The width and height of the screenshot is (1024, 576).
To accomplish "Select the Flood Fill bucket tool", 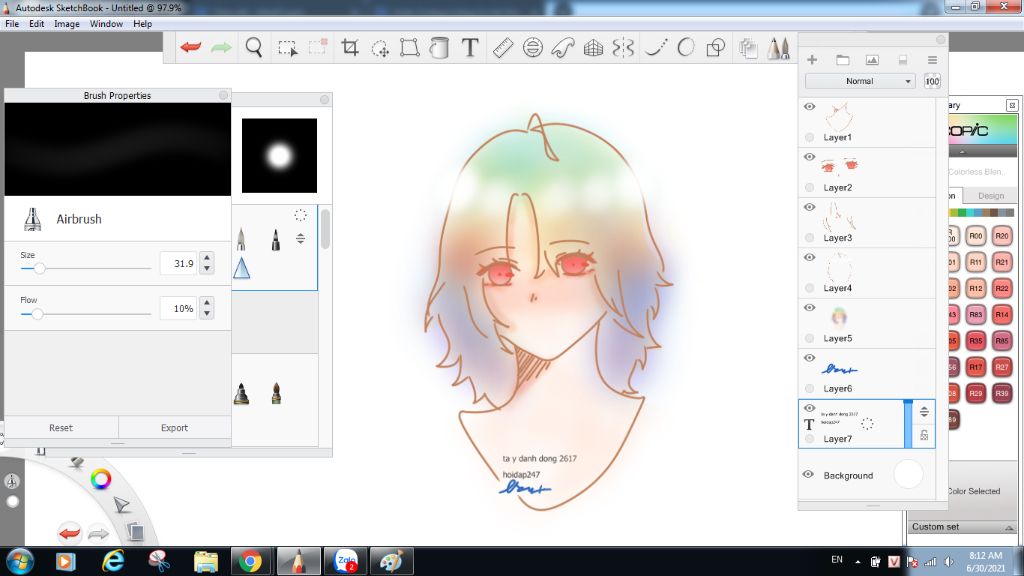I will coord(440,48).
